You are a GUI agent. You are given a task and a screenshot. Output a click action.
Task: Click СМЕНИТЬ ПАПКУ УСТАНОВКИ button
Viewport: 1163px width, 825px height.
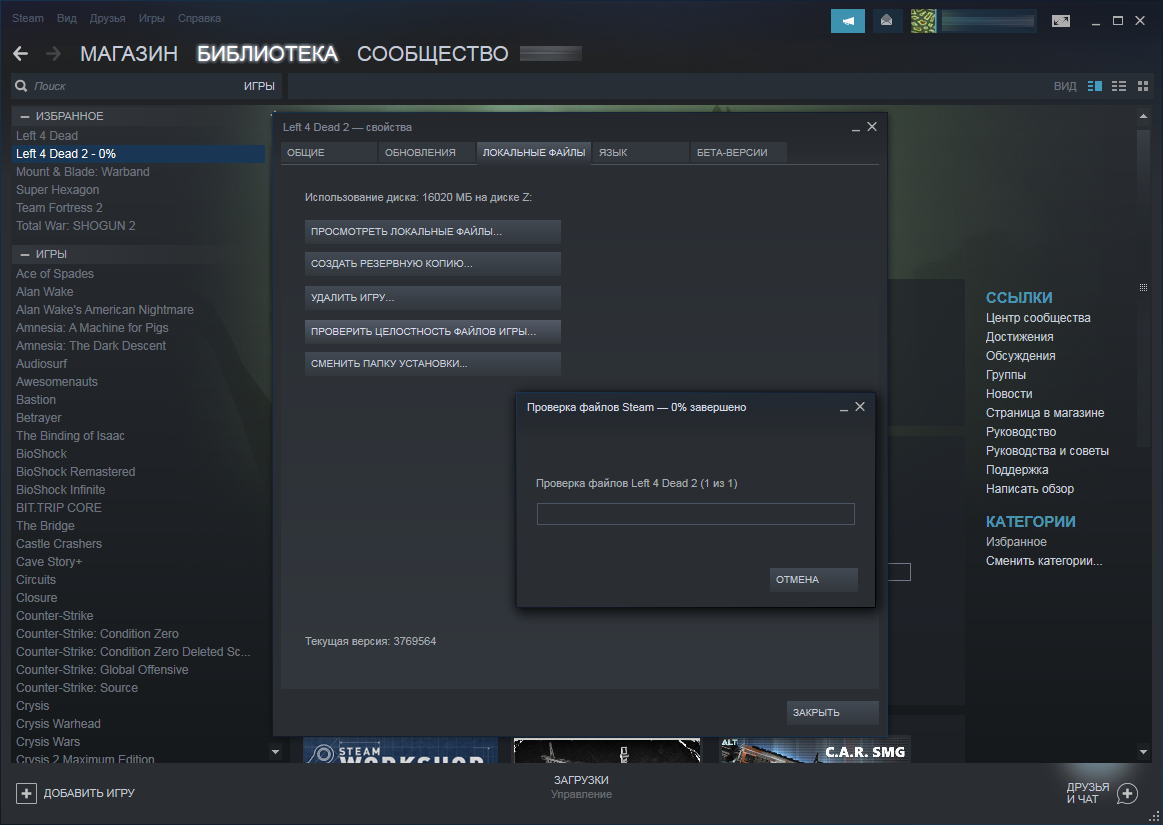tap(432, 364)
